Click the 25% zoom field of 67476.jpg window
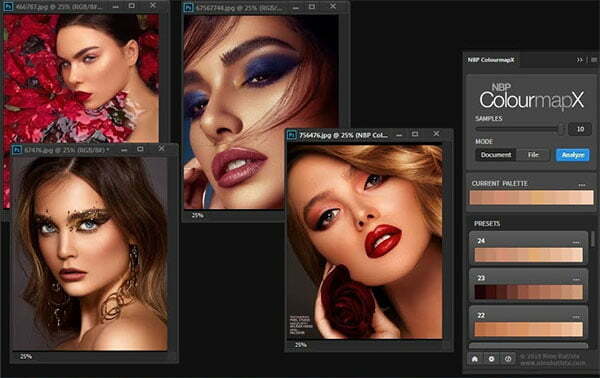 click(x=26, y=357)
